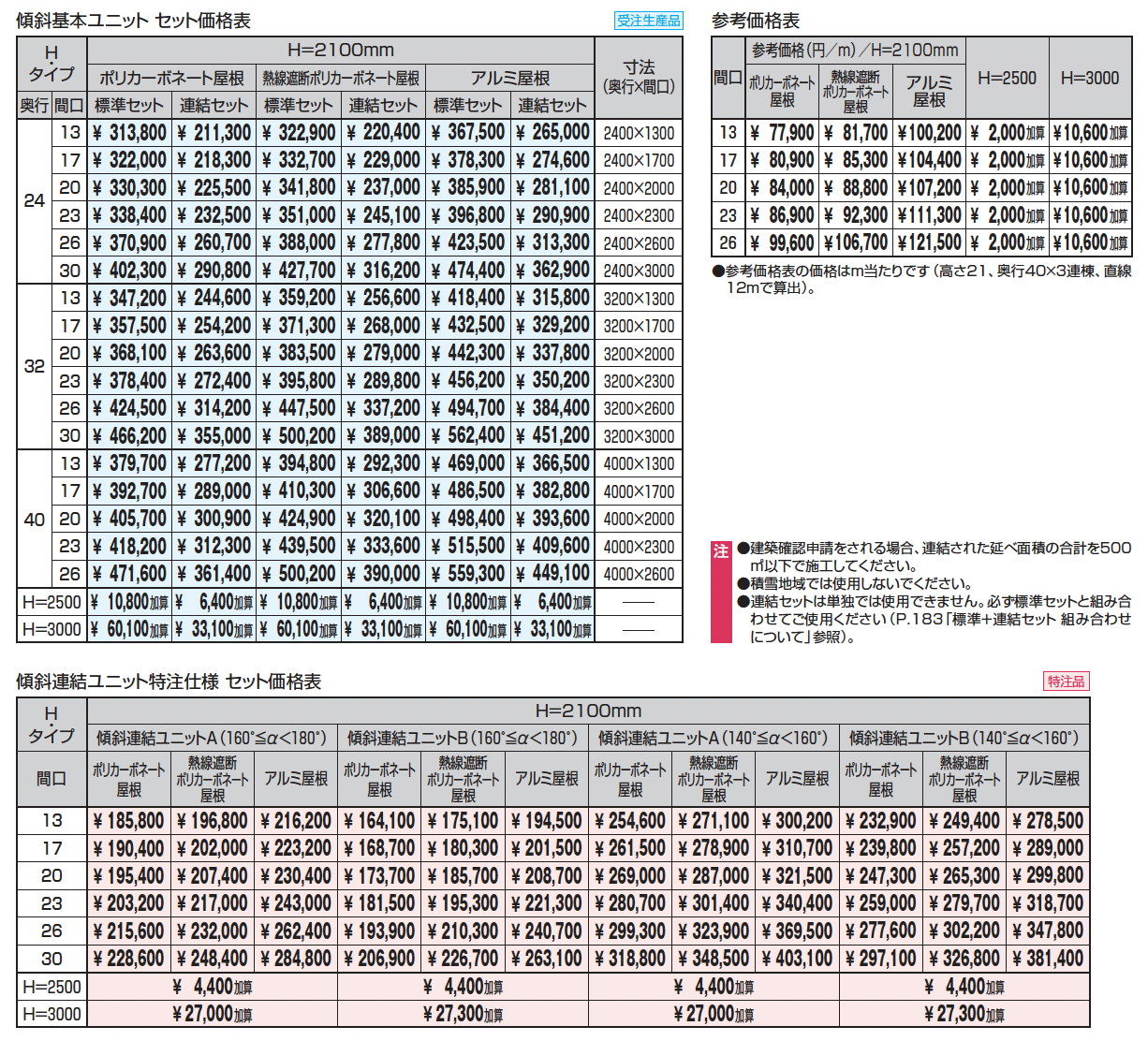The image size is (1148, 1041).
Task: Select the price cell ¥ 471,600
Action: click(130, 573)
